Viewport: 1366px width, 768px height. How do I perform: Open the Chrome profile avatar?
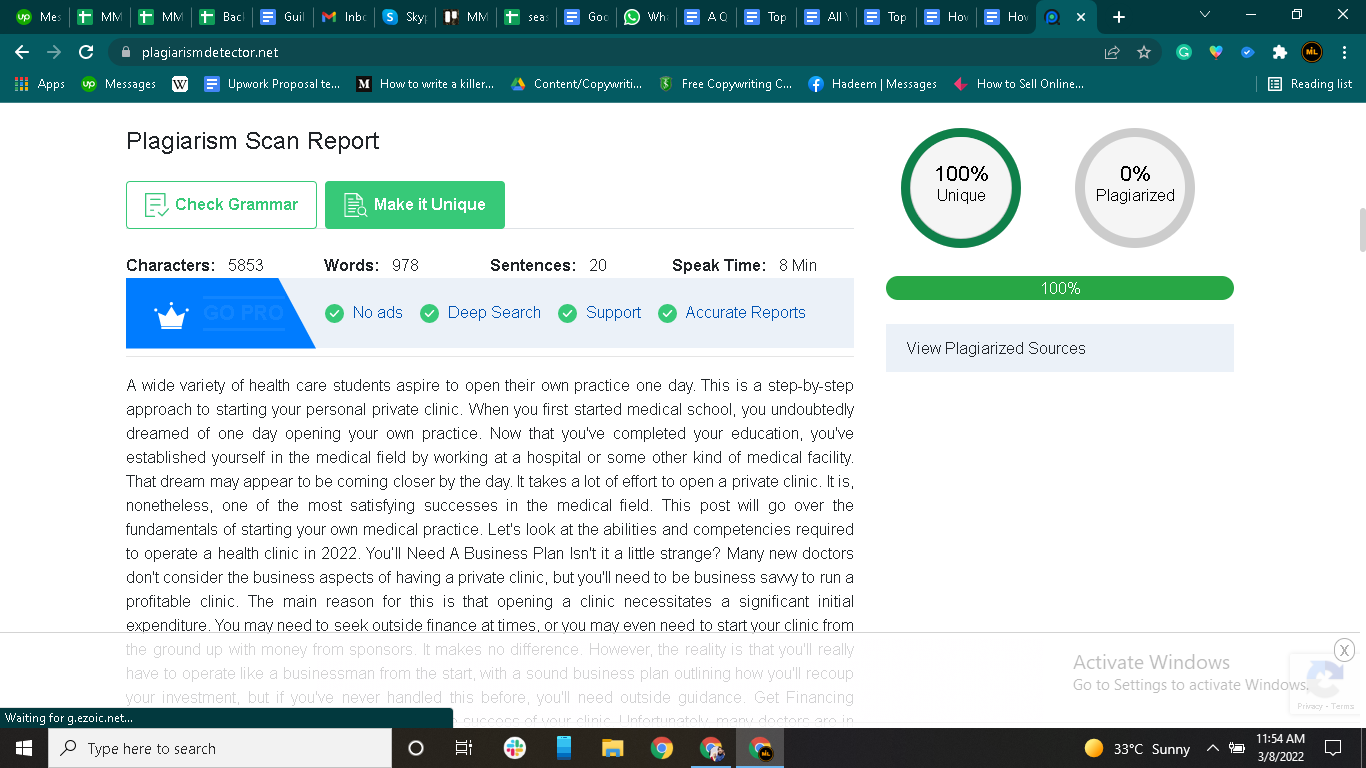tap(1312, 52)
